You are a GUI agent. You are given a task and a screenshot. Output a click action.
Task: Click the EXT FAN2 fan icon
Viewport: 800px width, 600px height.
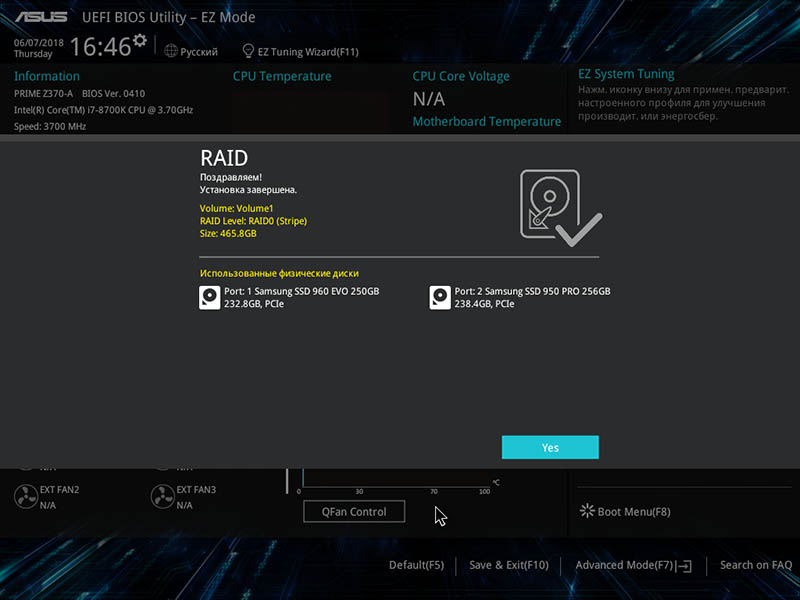pyautogui.click(x=26, y=496)
